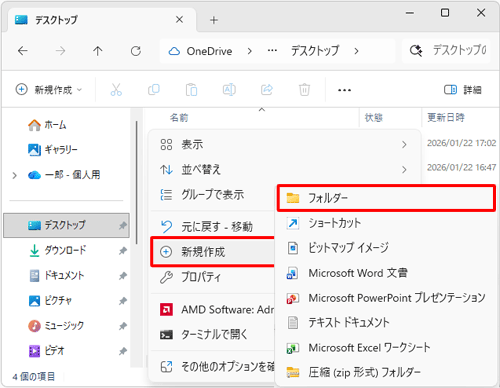
Task: Click the デスクトップ breadcrumb
Action: coord(315,51)
